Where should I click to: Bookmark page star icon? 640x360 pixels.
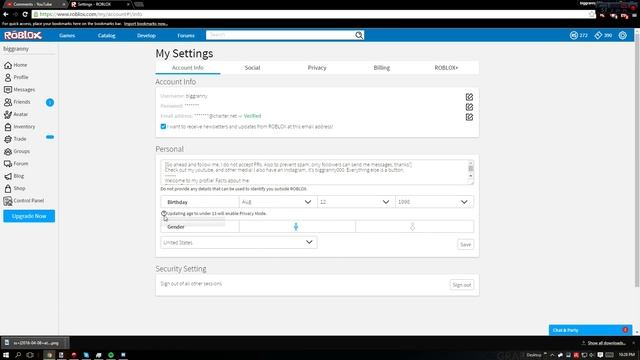pos(591,14)
